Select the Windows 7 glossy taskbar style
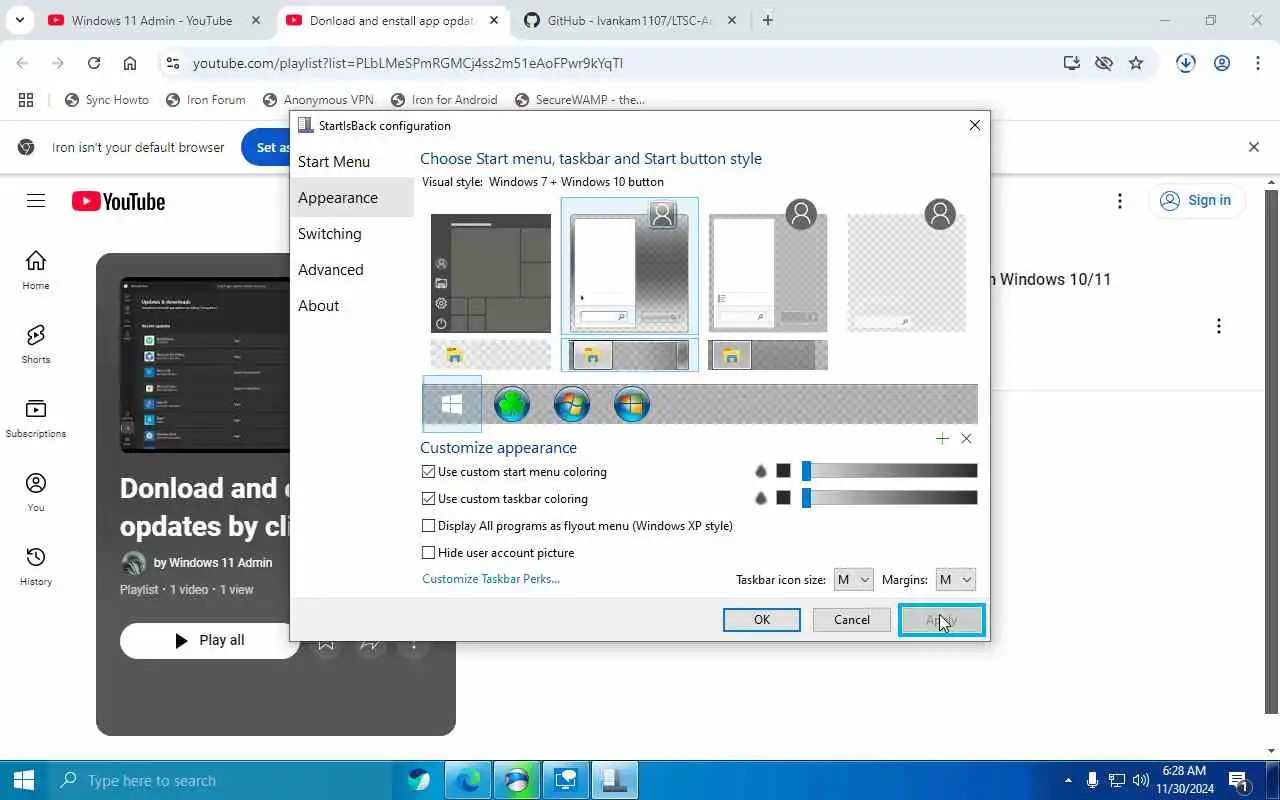1280x800 pixels. tap(629, 355)
